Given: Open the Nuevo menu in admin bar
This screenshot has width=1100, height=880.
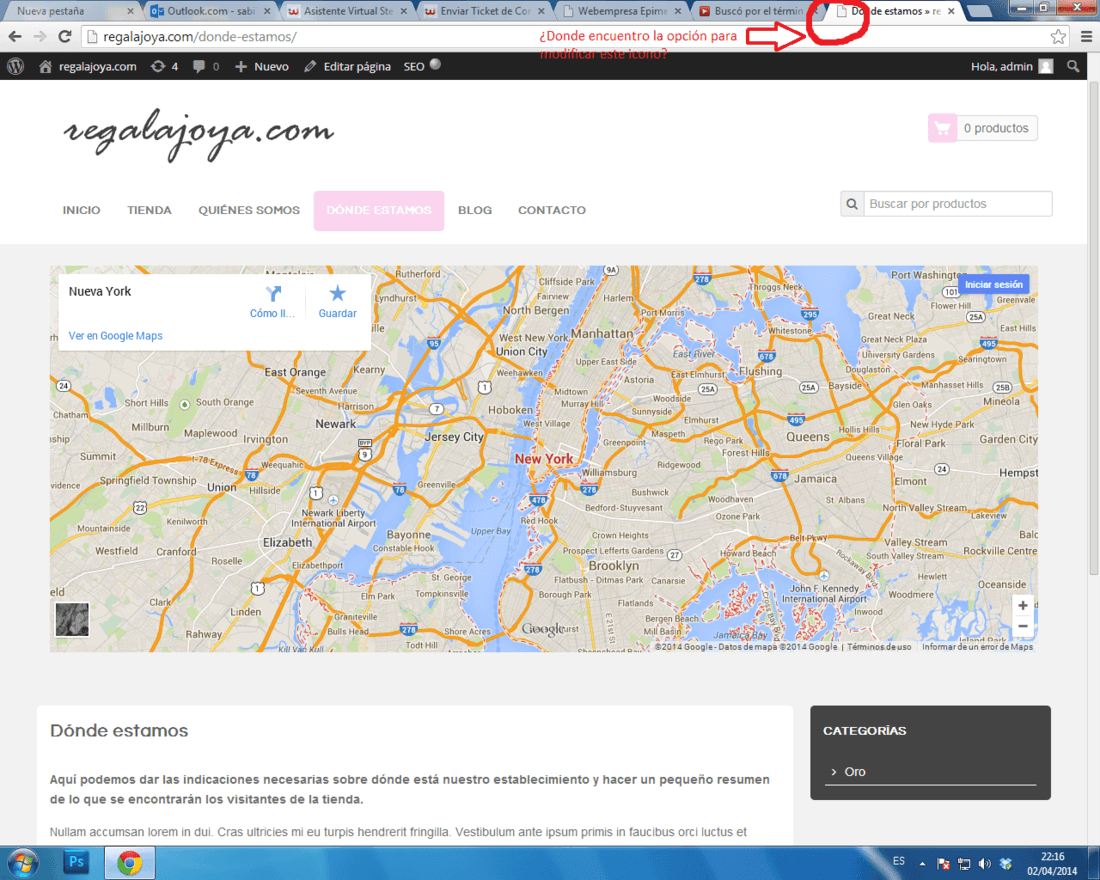Looking at the screenshot, I should [262, 66].
